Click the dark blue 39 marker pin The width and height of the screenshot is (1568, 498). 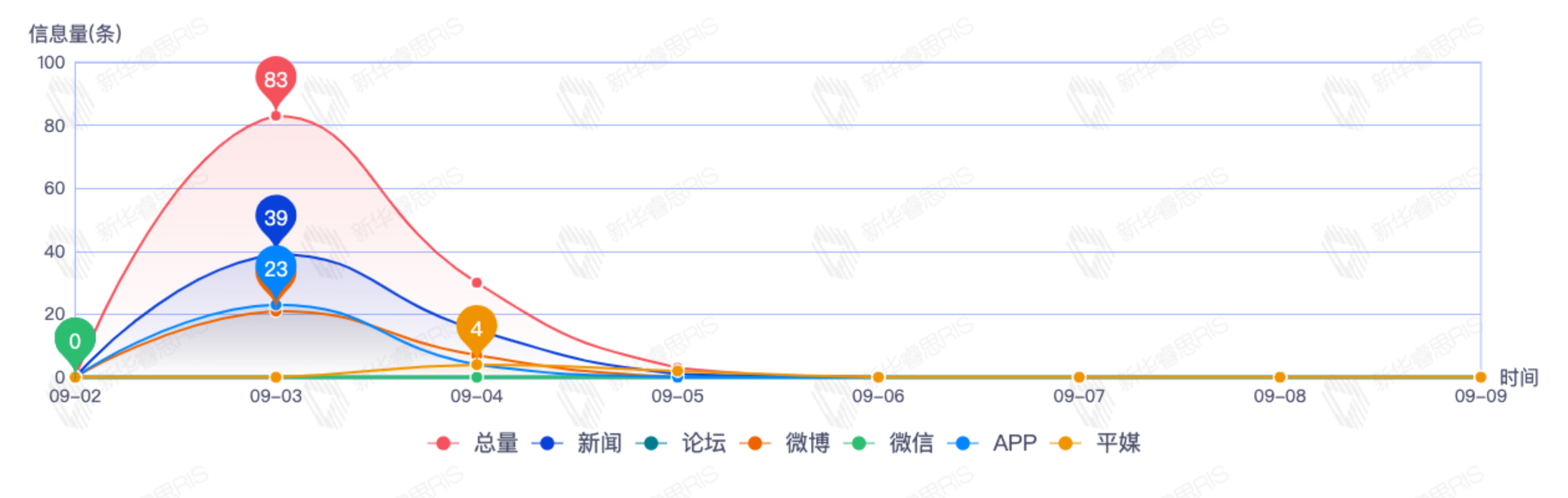click(x=276, y=217)
